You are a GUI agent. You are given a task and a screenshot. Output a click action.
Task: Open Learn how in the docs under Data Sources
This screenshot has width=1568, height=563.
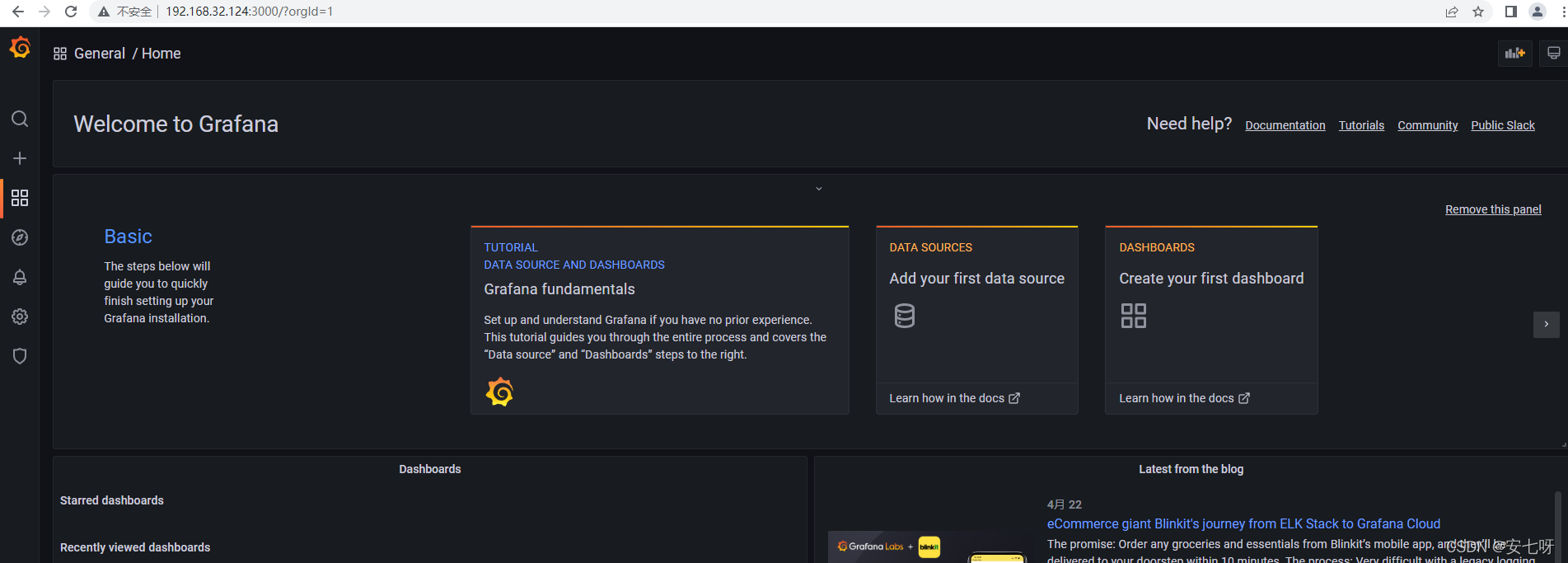pyautogui.click(x=954, y=398)
